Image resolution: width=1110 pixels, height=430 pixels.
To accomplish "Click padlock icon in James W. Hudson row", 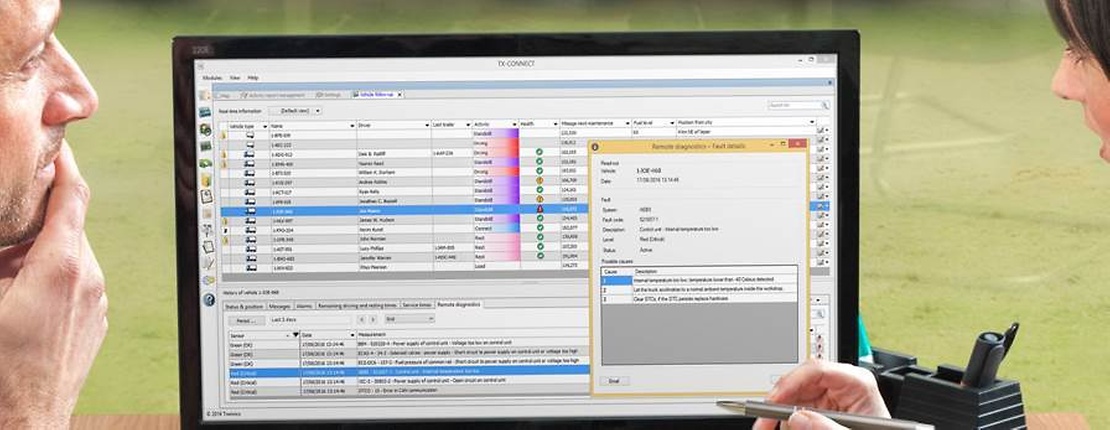I will click(225, 220).
